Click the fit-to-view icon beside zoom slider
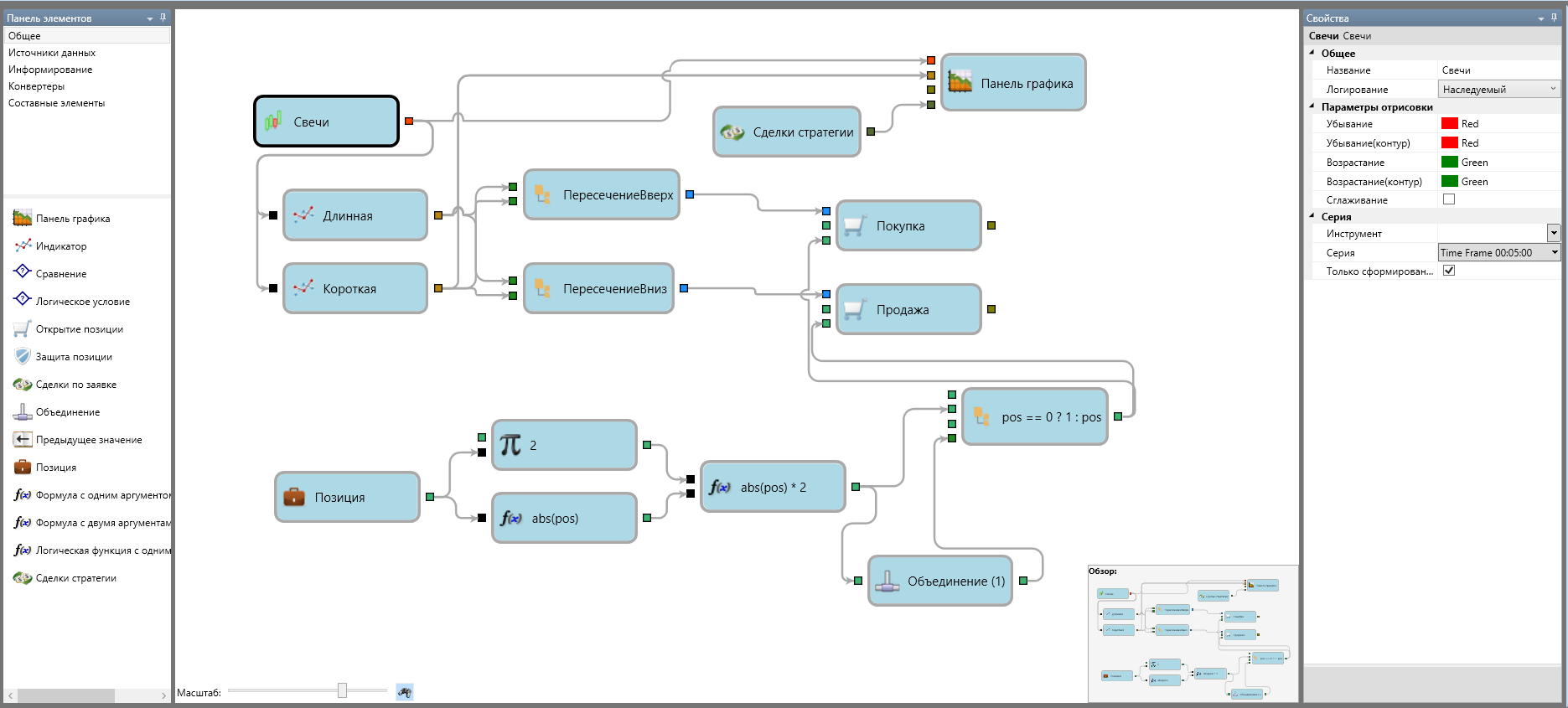The image size is (1568, 708). click(405, 692)
